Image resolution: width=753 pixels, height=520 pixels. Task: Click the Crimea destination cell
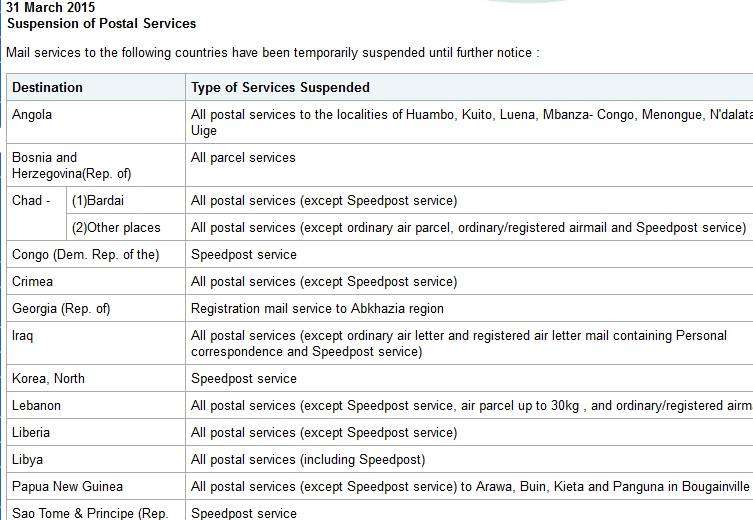(96, 281)
